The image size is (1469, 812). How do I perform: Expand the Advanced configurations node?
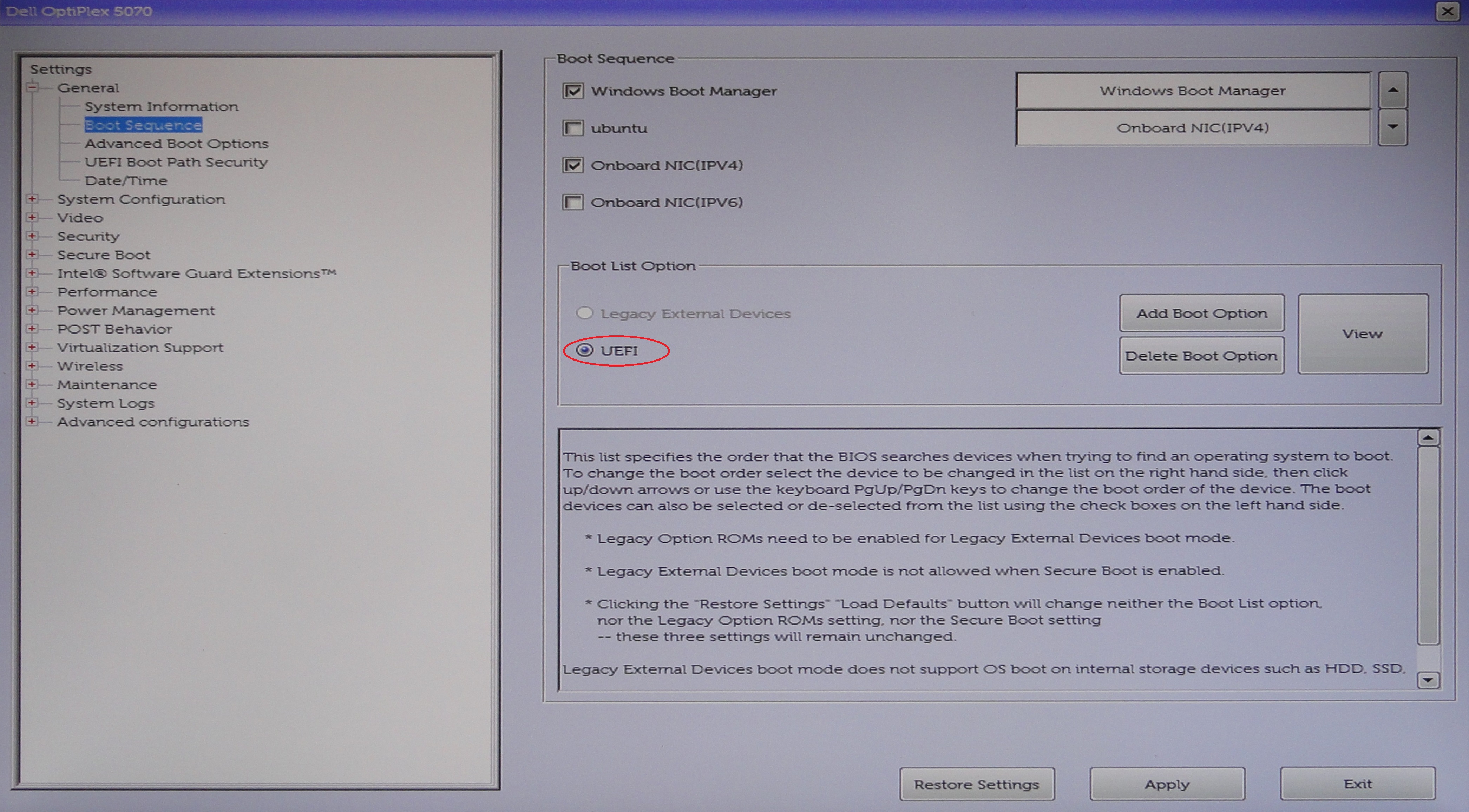(33, 421)
